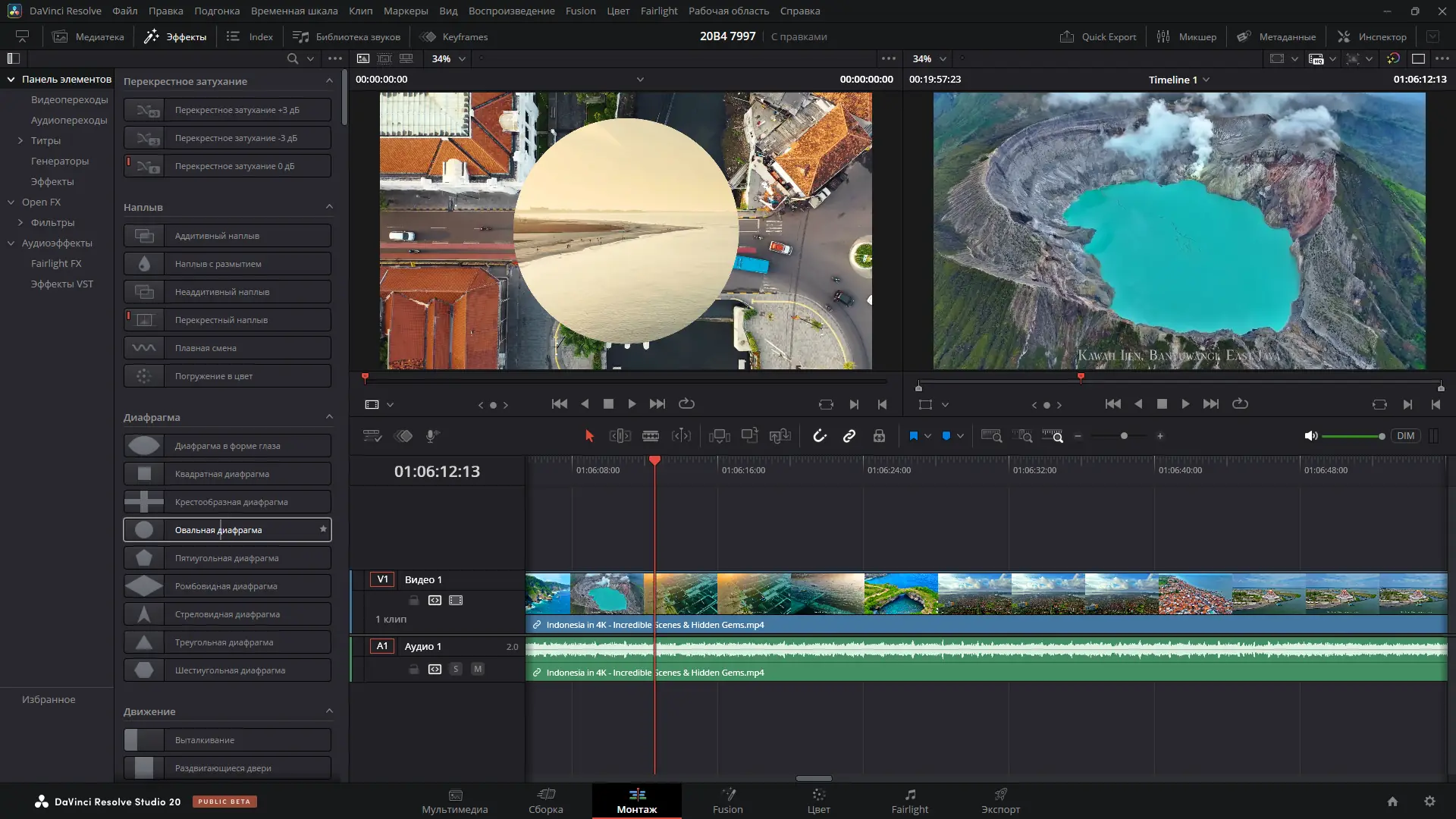Viewport: 1456px width, 819px height.
Task: Collapse the Диафрагма effects section
Action: click(329, 417)
